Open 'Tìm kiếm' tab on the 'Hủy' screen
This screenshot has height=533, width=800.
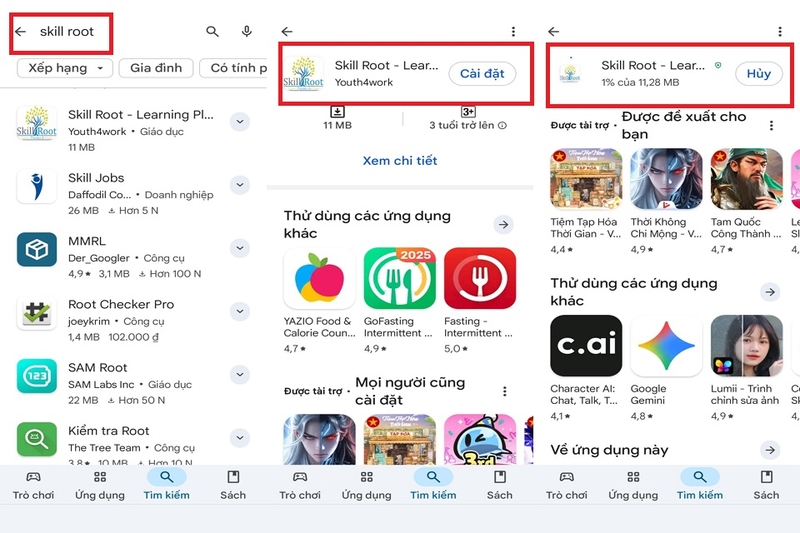coord(699,485)
